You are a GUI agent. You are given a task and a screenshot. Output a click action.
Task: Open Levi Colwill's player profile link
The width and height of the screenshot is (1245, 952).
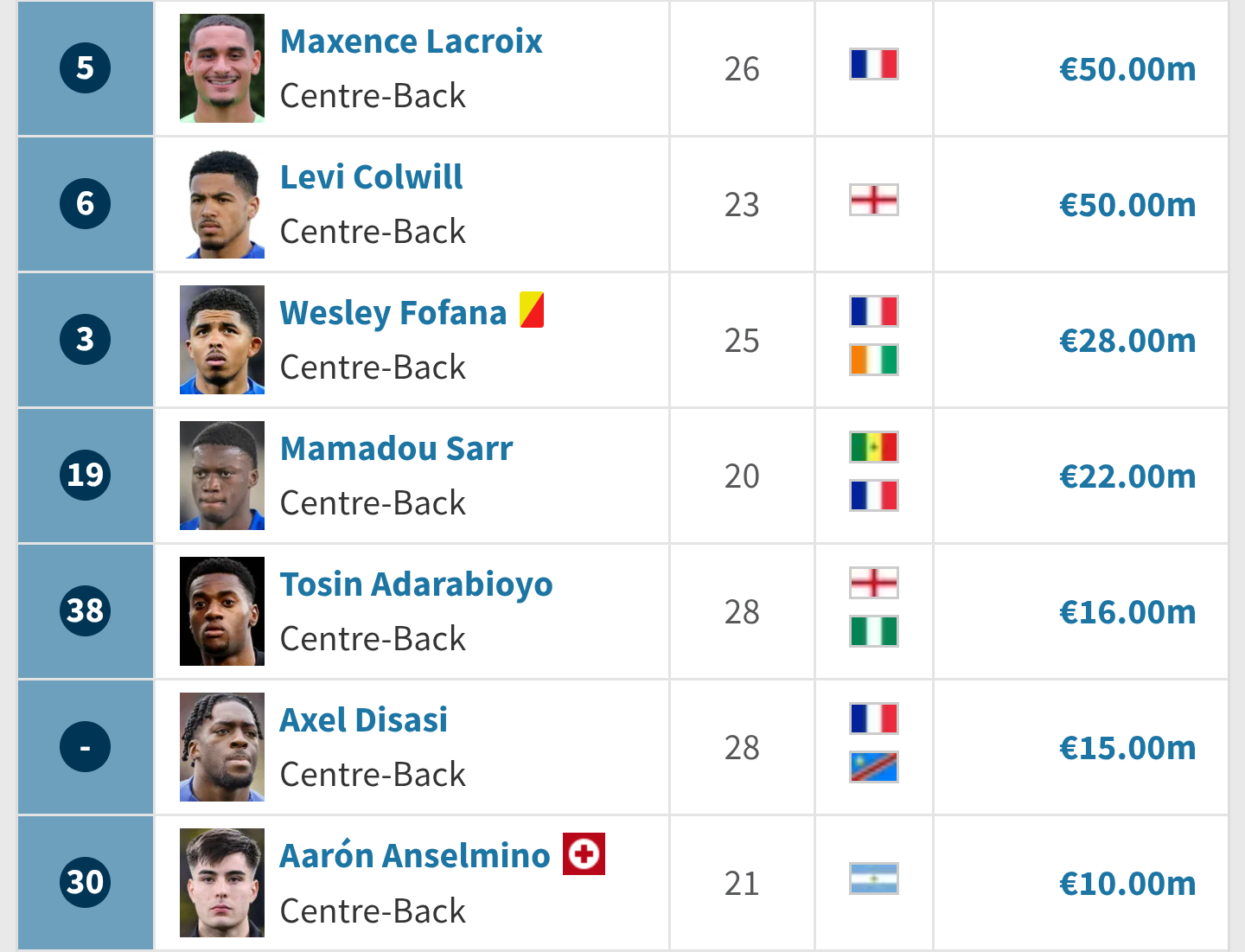[x=372, y=177]
